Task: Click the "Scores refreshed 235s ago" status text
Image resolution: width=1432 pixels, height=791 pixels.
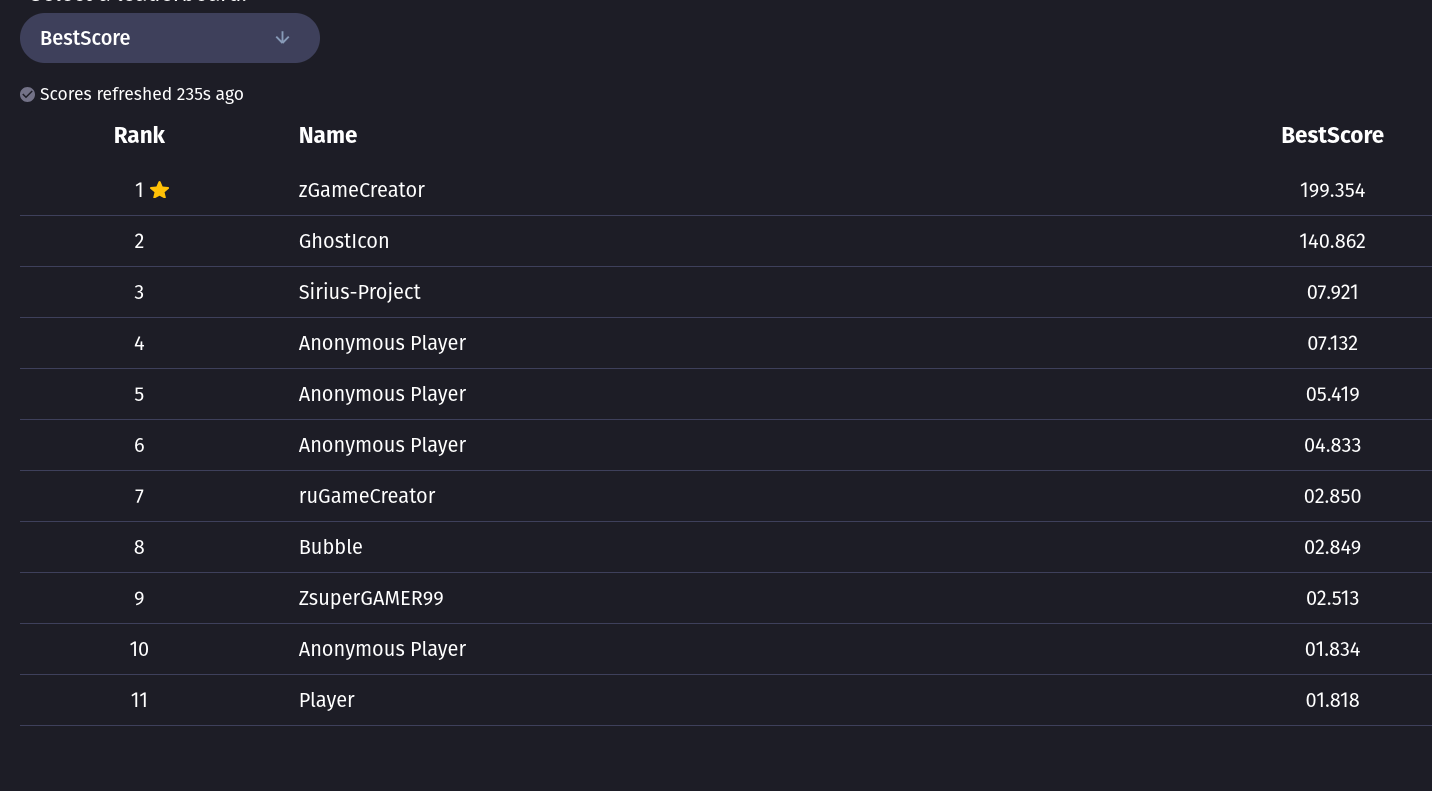Action: (x=141, y=94)
